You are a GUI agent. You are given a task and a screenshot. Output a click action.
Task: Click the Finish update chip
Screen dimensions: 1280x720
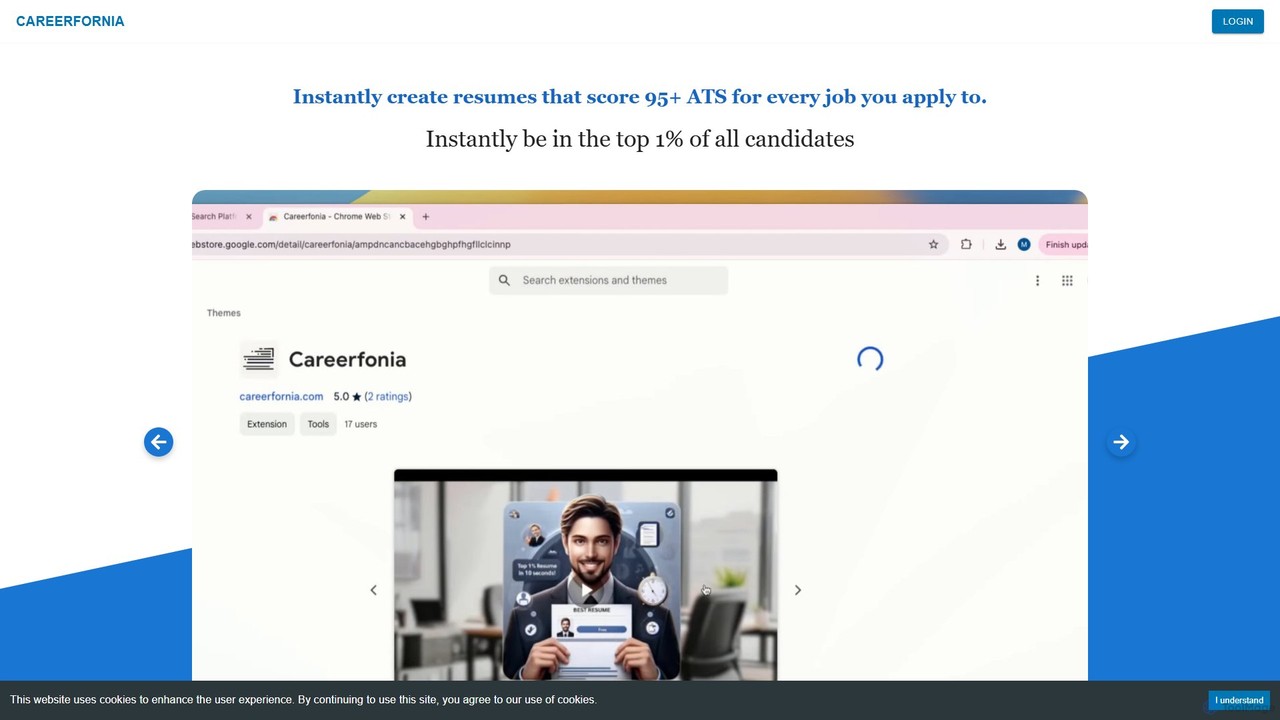pyautogui.click(x=1064, y=244)
